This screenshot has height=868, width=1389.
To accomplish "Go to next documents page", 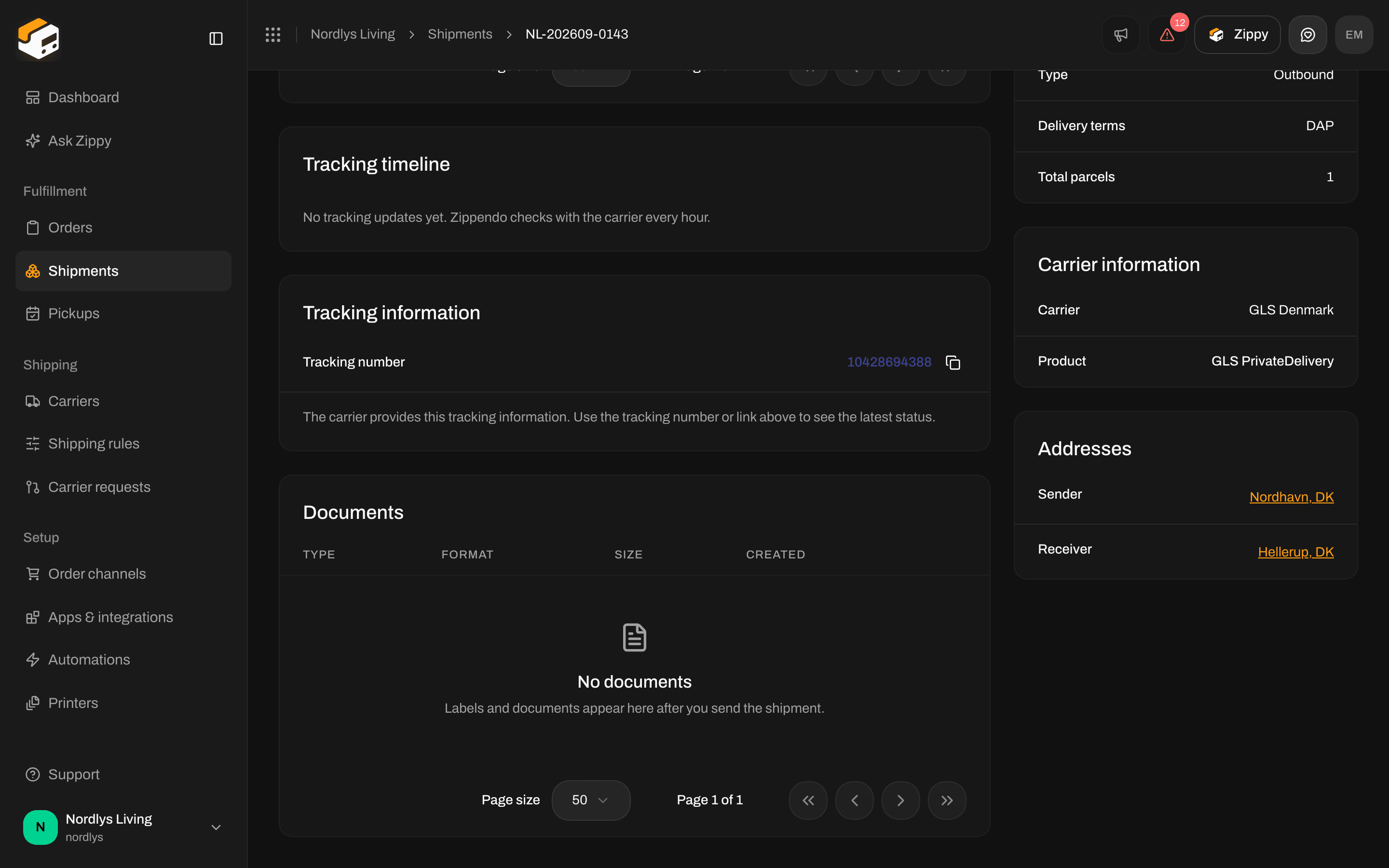I will pos(900,800).
